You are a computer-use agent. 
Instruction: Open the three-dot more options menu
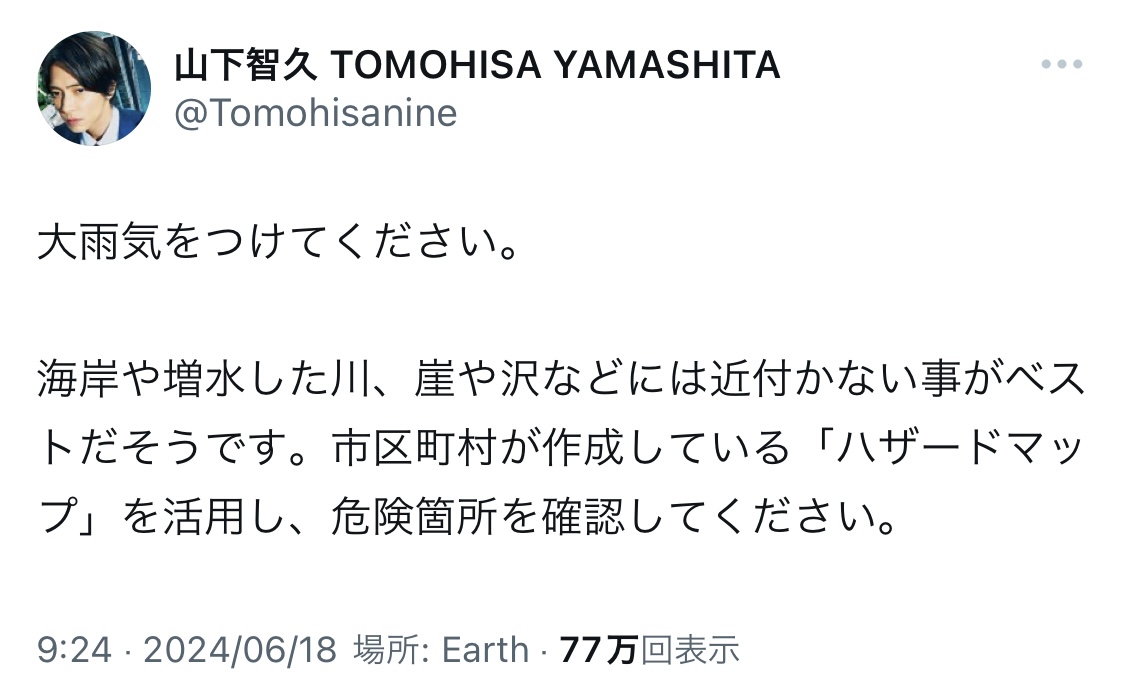pyautogui.click(x=1061, y=64)
